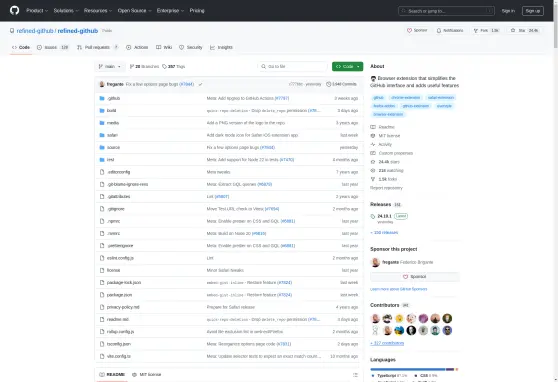Click the tags icon beside branches
The height and width of the screenshot is (382, 558).
(x=164, y=67)
